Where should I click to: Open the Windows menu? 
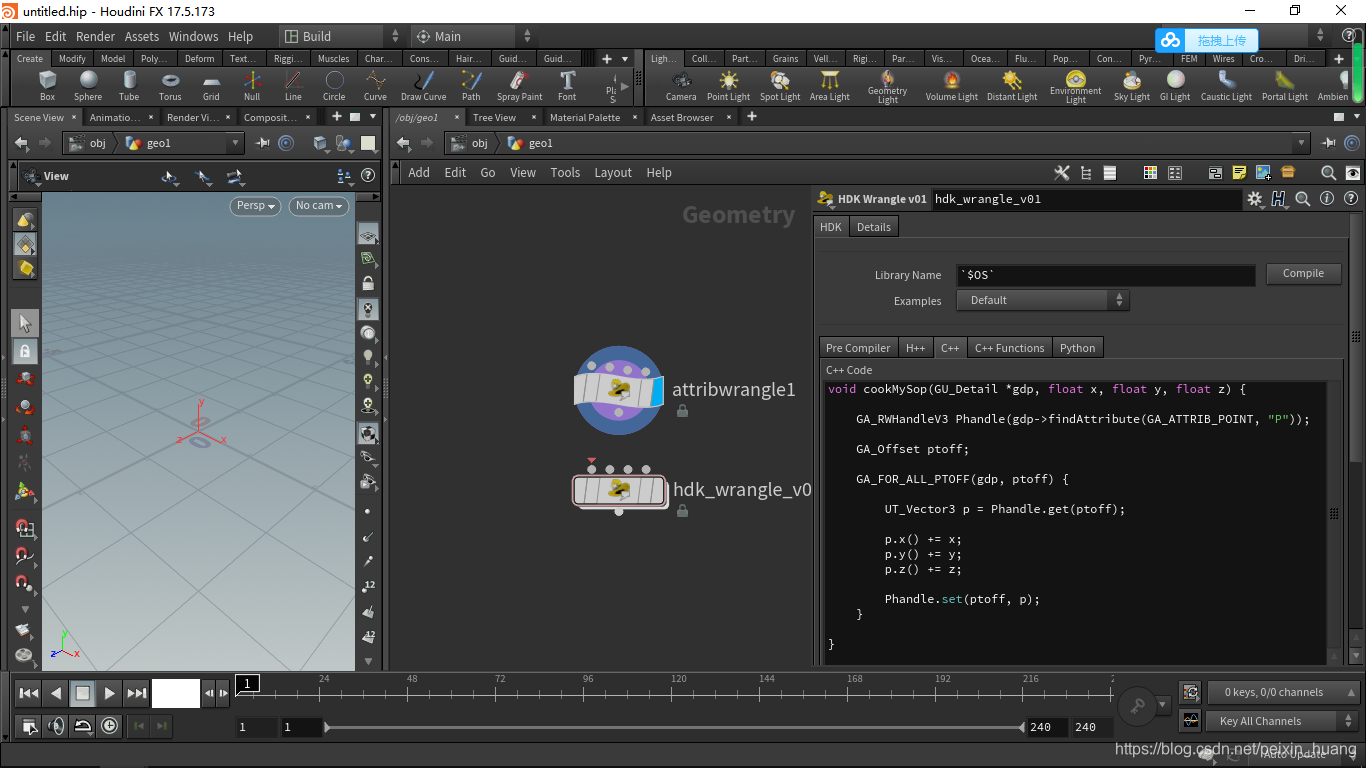(x=193, y=36)
